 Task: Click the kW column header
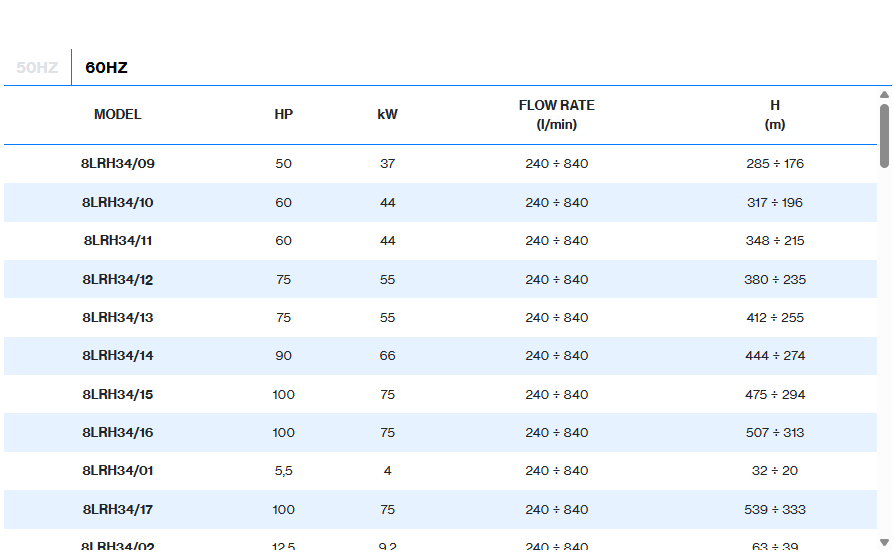point(388,114)
